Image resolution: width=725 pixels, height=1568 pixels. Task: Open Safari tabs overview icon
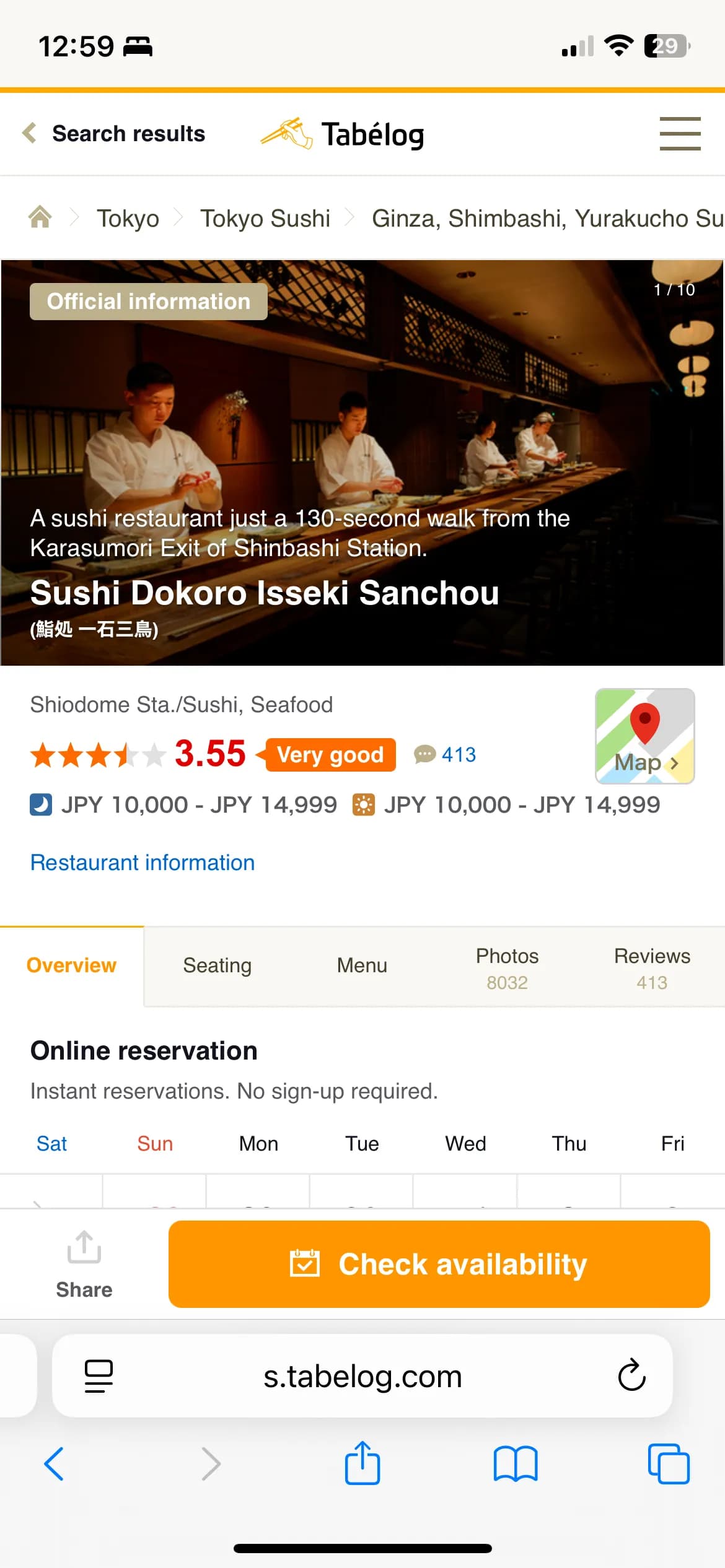(x=668, y=1464)
